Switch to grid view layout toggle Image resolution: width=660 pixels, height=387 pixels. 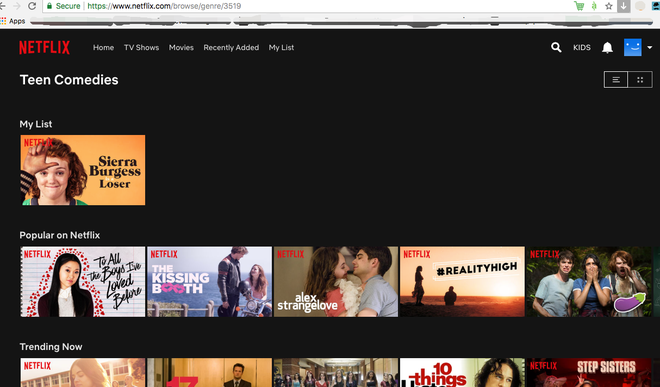[x=640, y=80]
